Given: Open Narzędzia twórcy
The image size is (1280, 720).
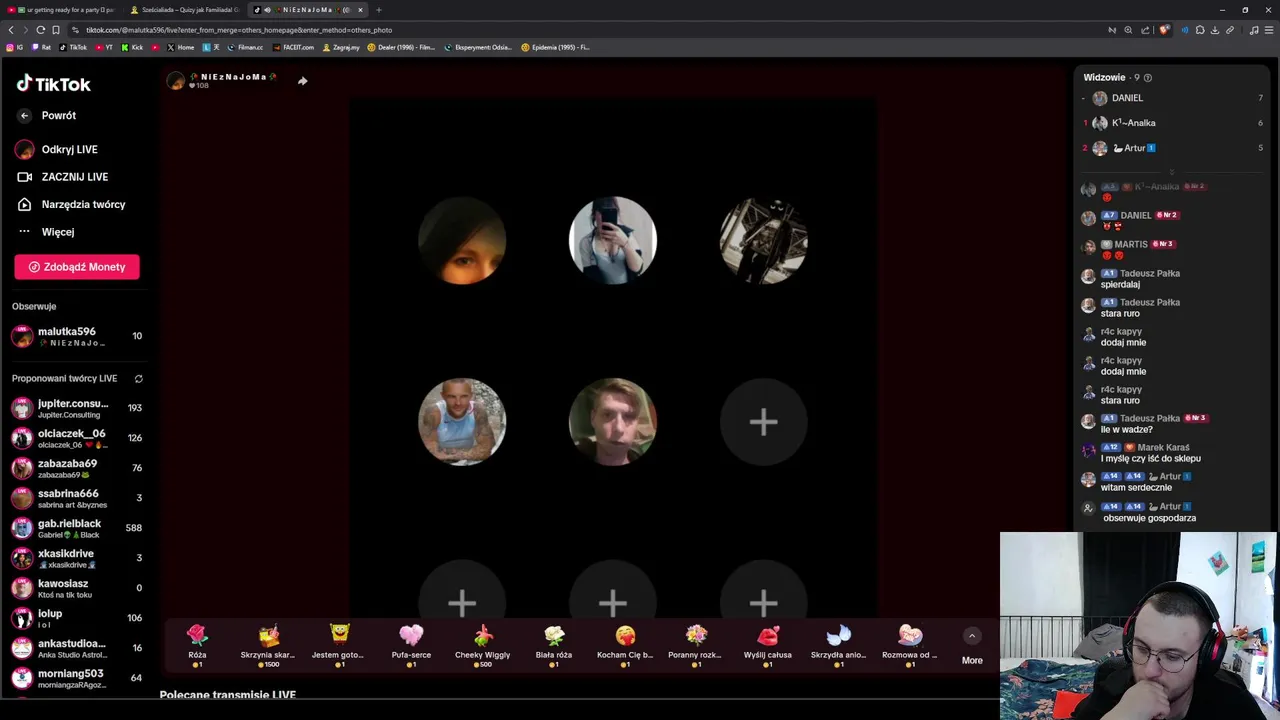Looking at the screenshot, I should (71, 204).
